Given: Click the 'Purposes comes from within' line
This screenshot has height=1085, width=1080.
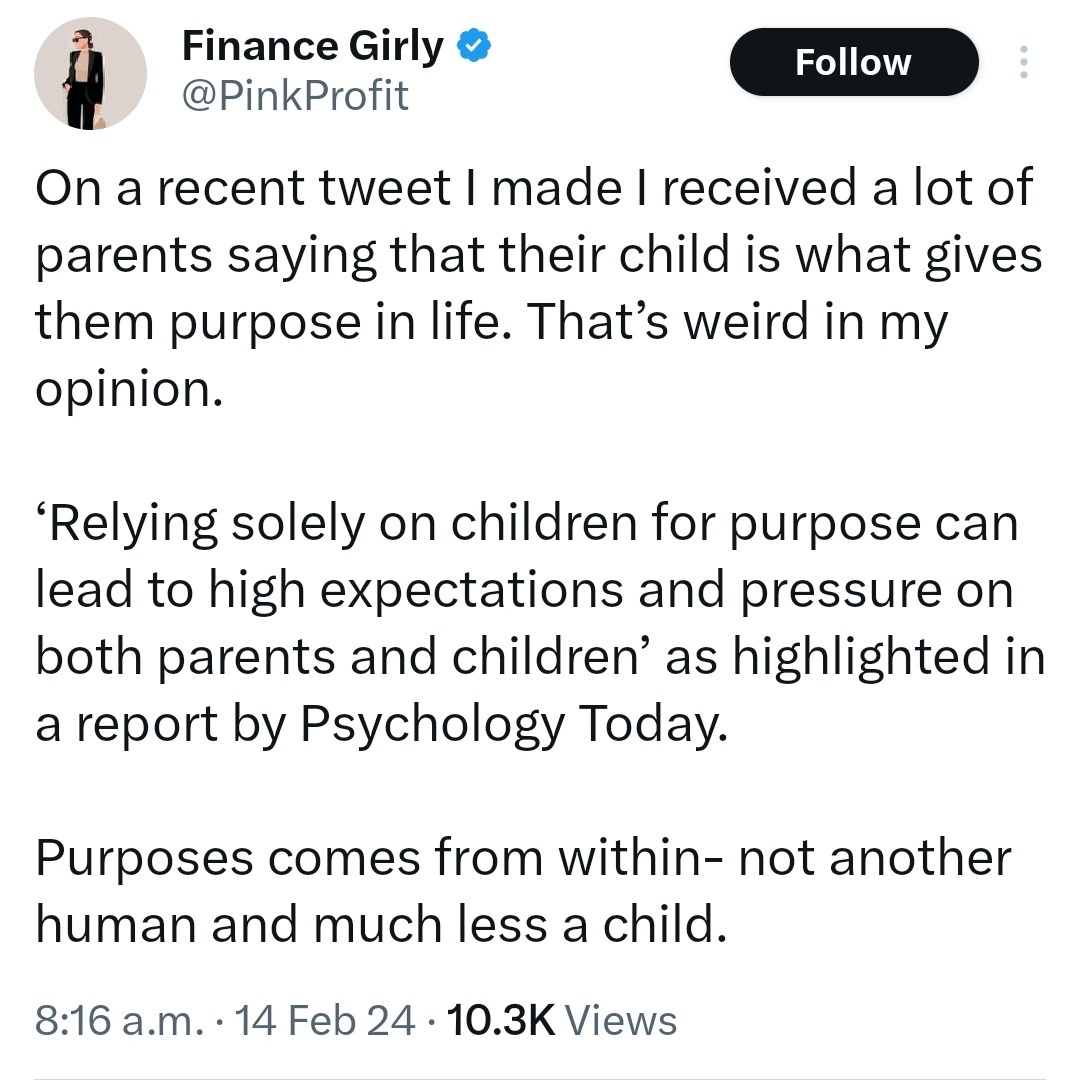Looking at the screenshot, I should coord(523,859).
